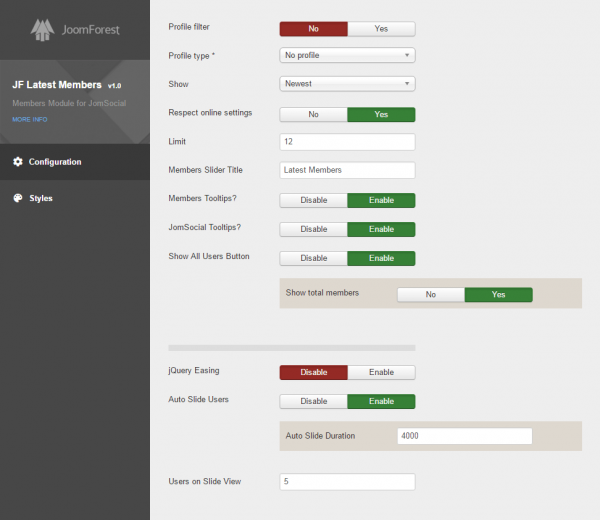Click the Profile type label
This screenshot has height=520, width=600.
point(191,56)
